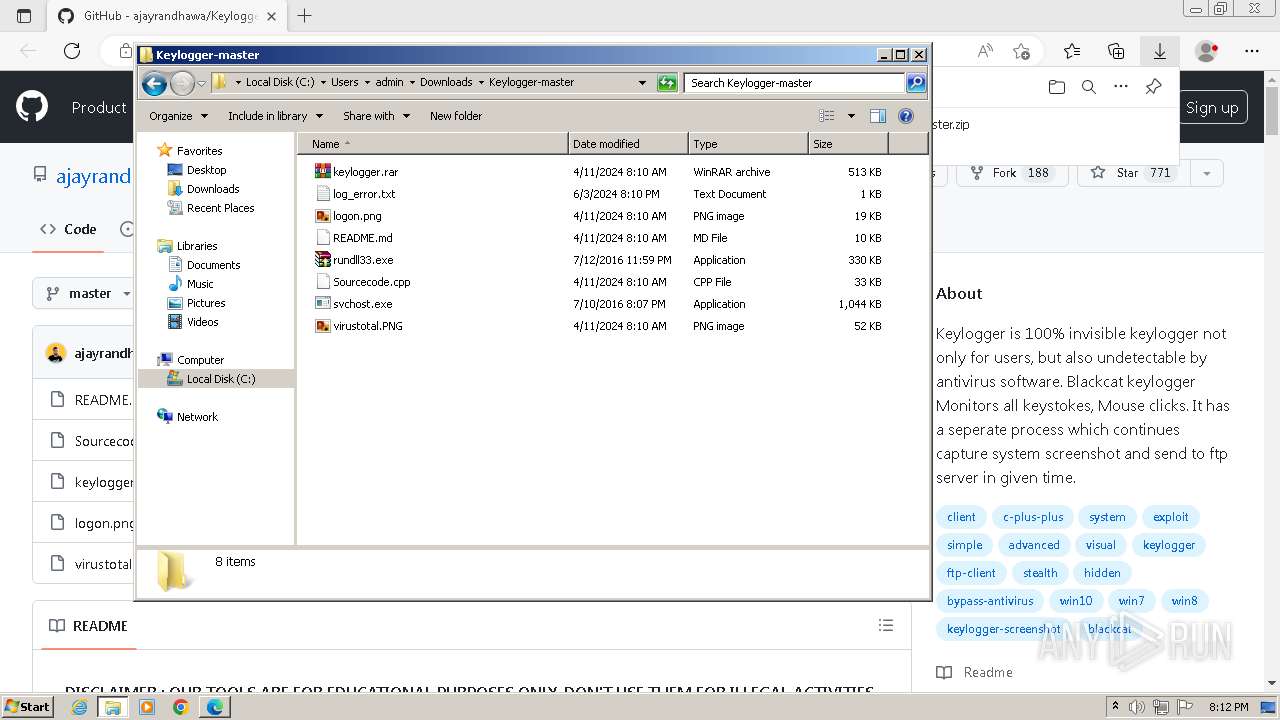Viewport: 1280px width, 720px height.
Task: Select README.md file in Explorer
Action: point(362,238)
